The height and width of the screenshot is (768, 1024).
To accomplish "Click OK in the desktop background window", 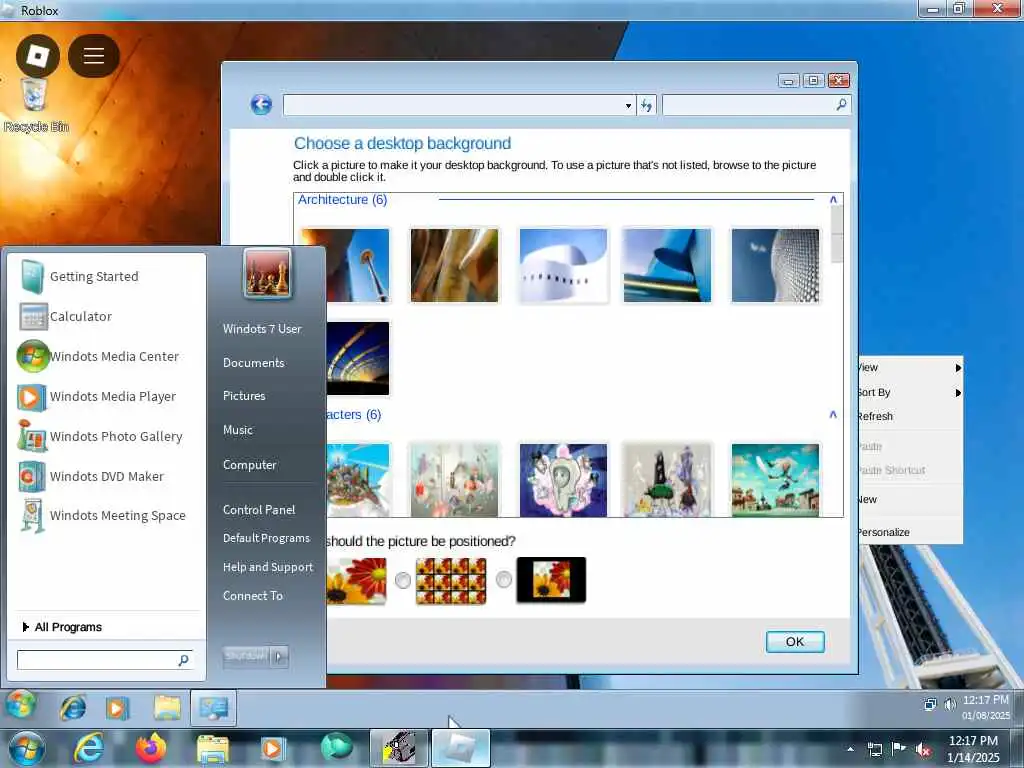I will tap(795, 641).
